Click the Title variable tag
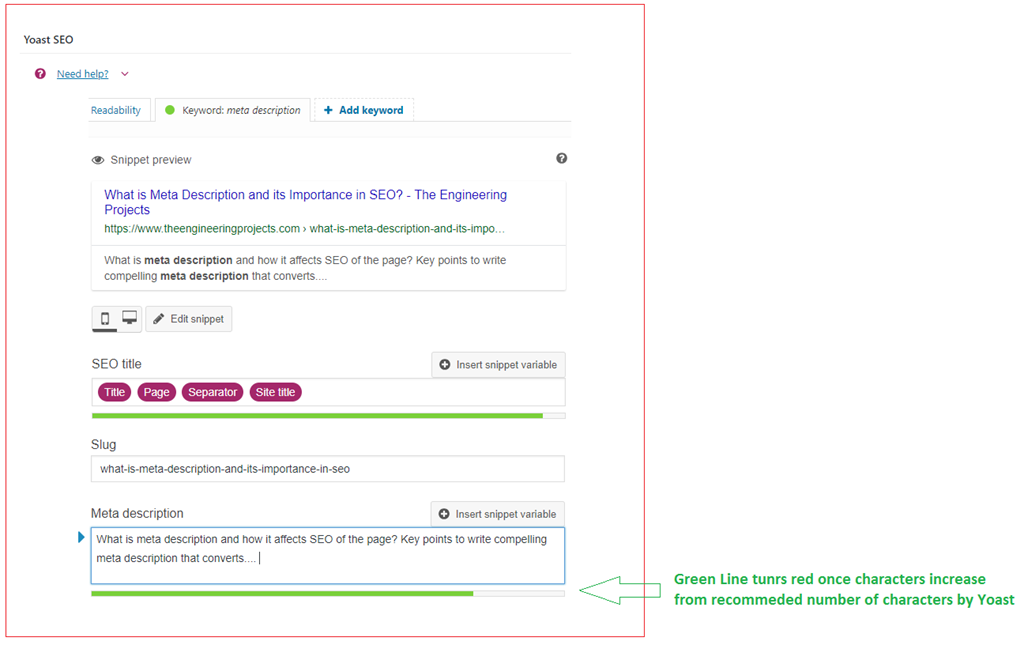Image resolution: width=1024 pixels, height=645 pixels. click(x=115, y=392)
